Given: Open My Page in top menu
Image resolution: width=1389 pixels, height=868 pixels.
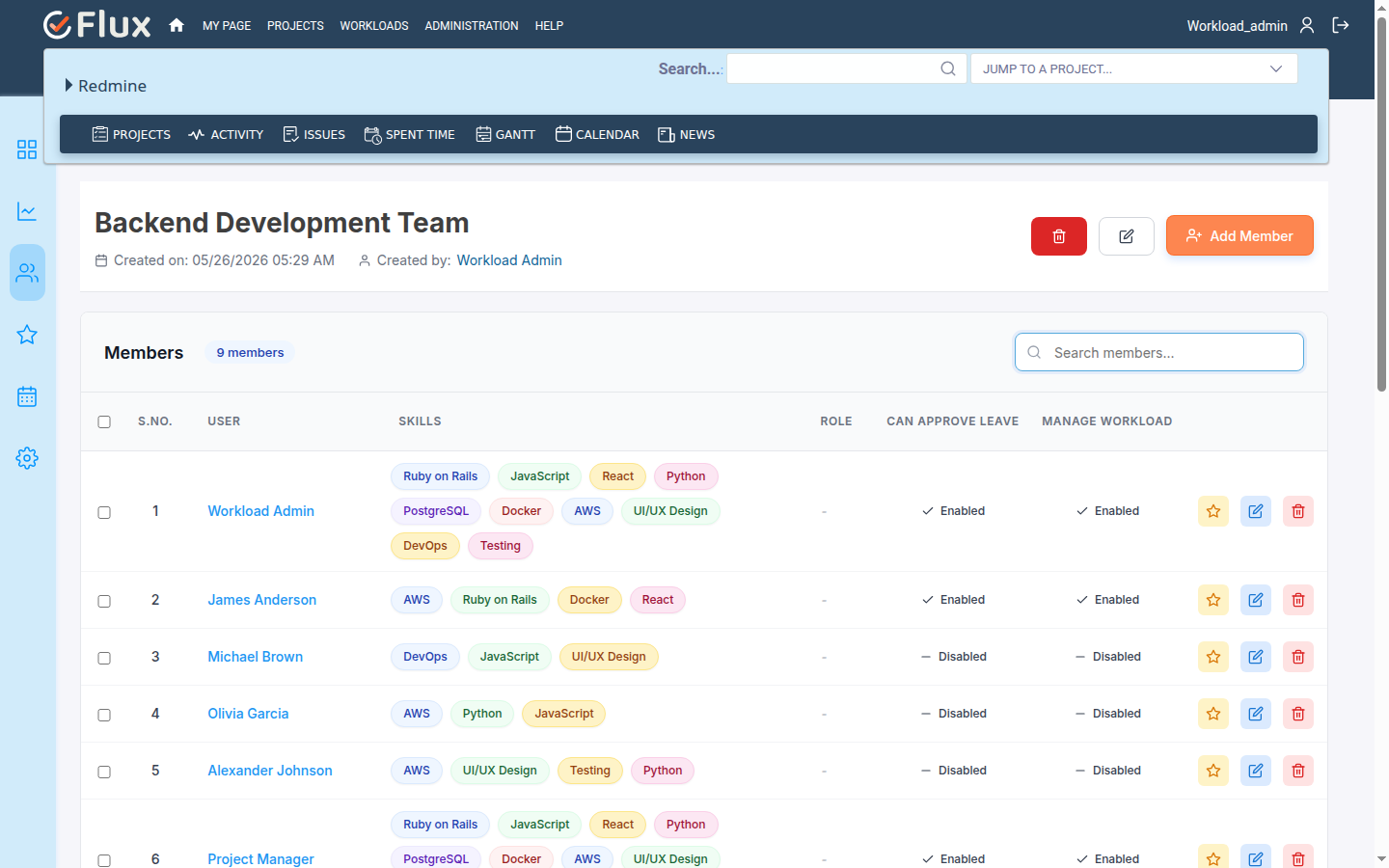Looking at the screenshot, I should (x=227, y=26).
